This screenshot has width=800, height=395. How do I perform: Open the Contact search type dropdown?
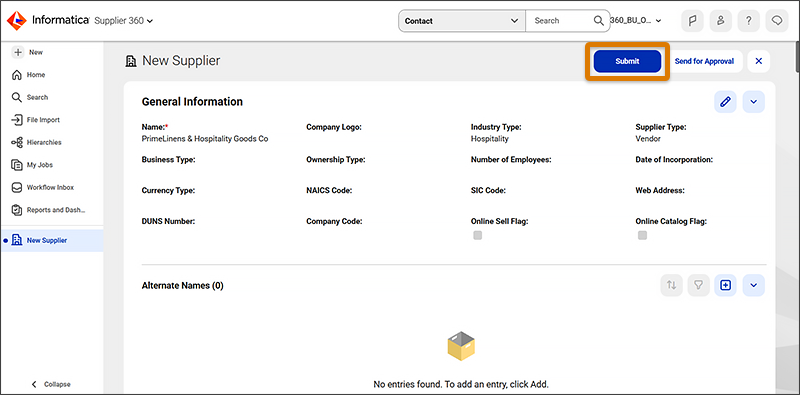pos(462,21)
